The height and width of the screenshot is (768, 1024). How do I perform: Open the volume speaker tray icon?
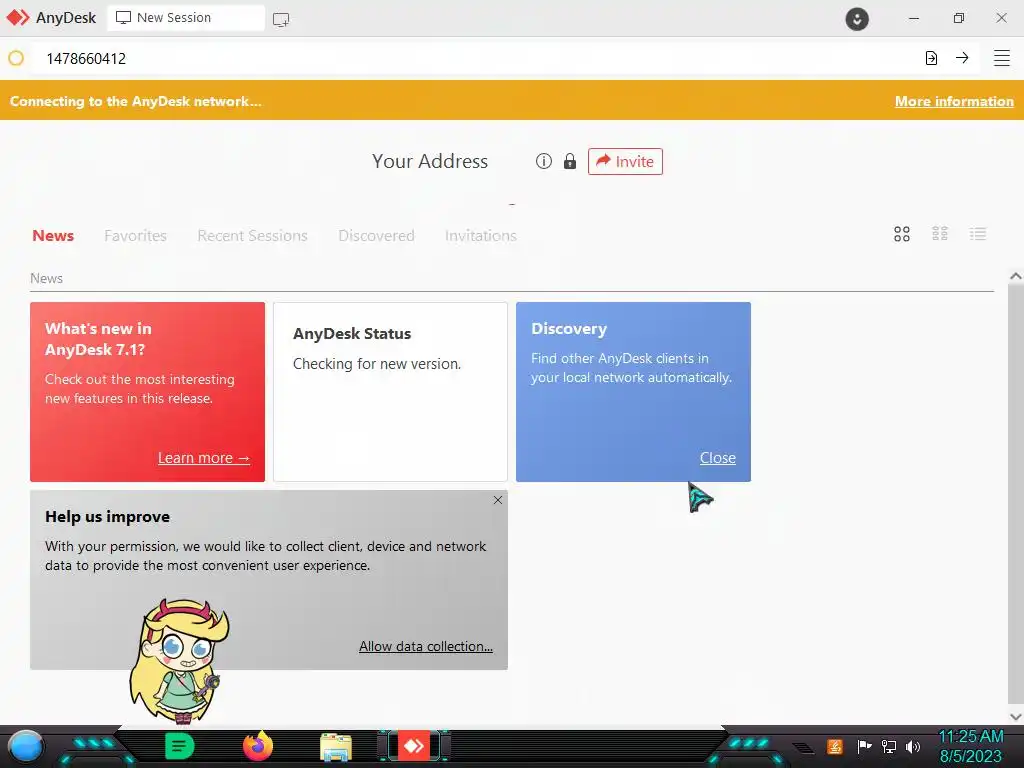[x=912, y=746]
